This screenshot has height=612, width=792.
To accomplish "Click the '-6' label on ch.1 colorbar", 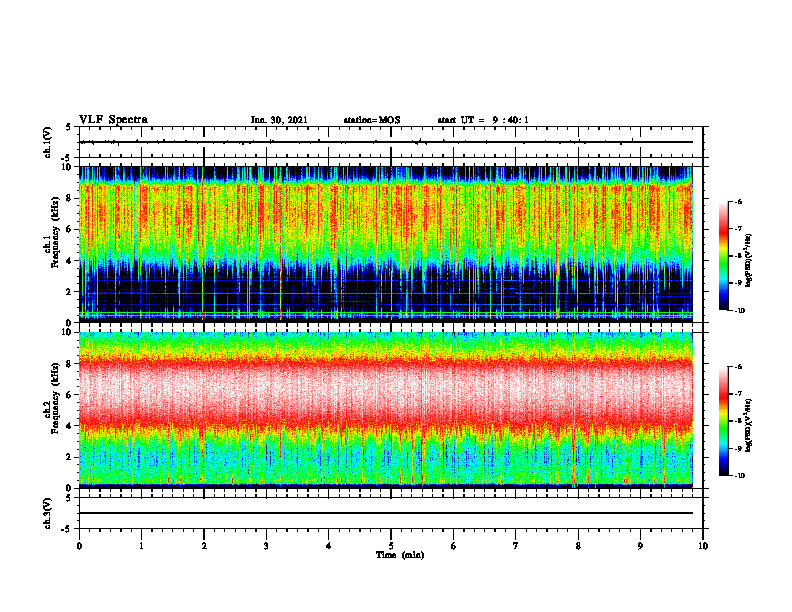I will 738,201.
